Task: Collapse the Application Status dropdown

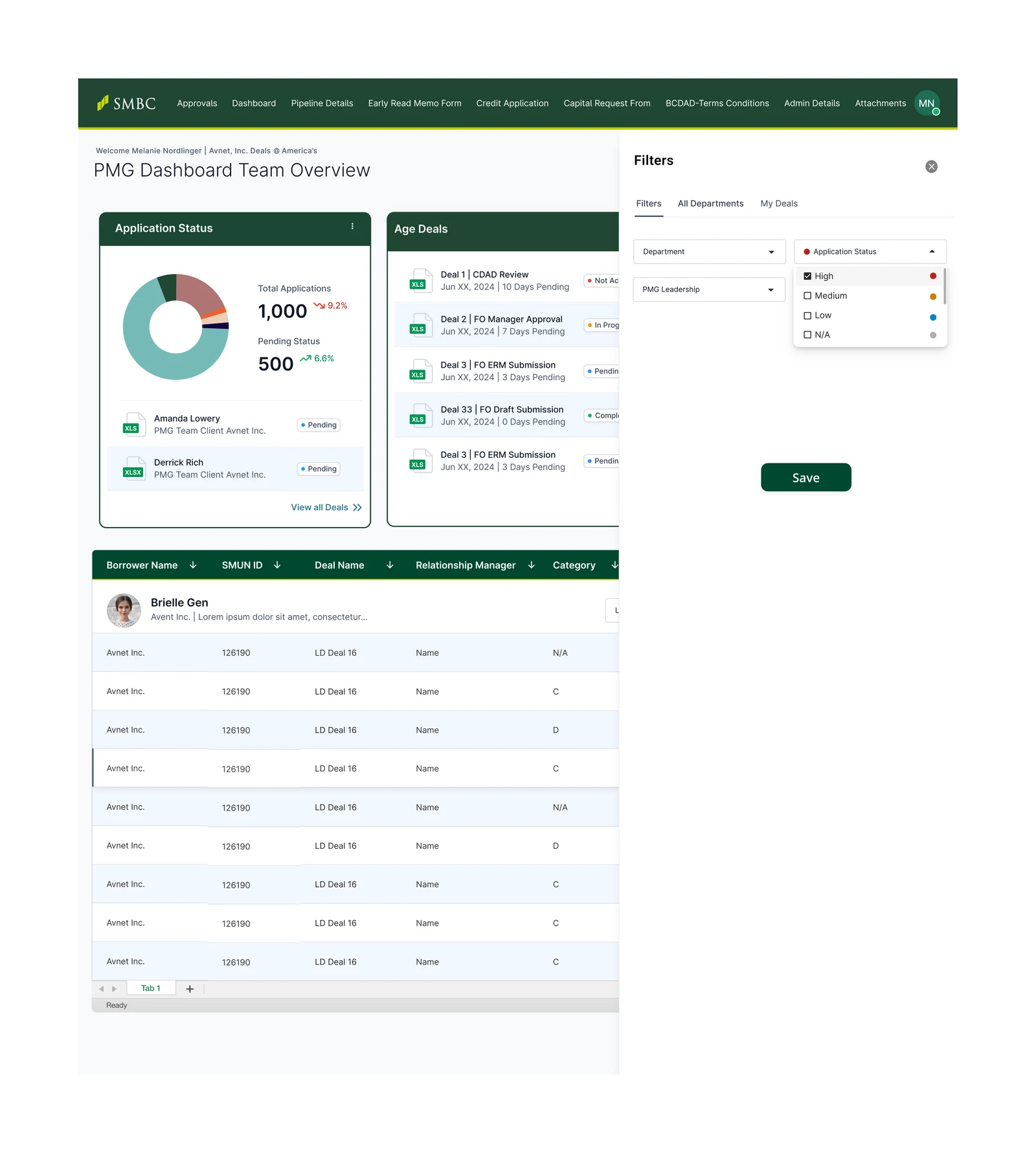Action: 870,251
